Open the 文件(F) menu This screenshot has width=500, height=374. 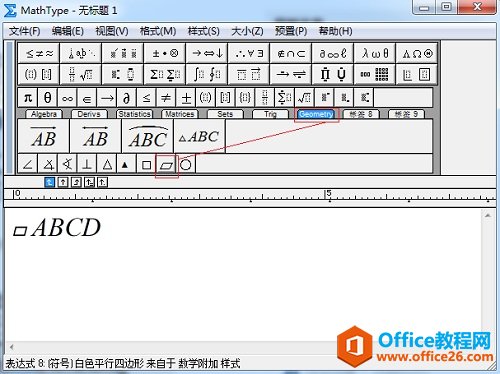click(x=24, y=31)
